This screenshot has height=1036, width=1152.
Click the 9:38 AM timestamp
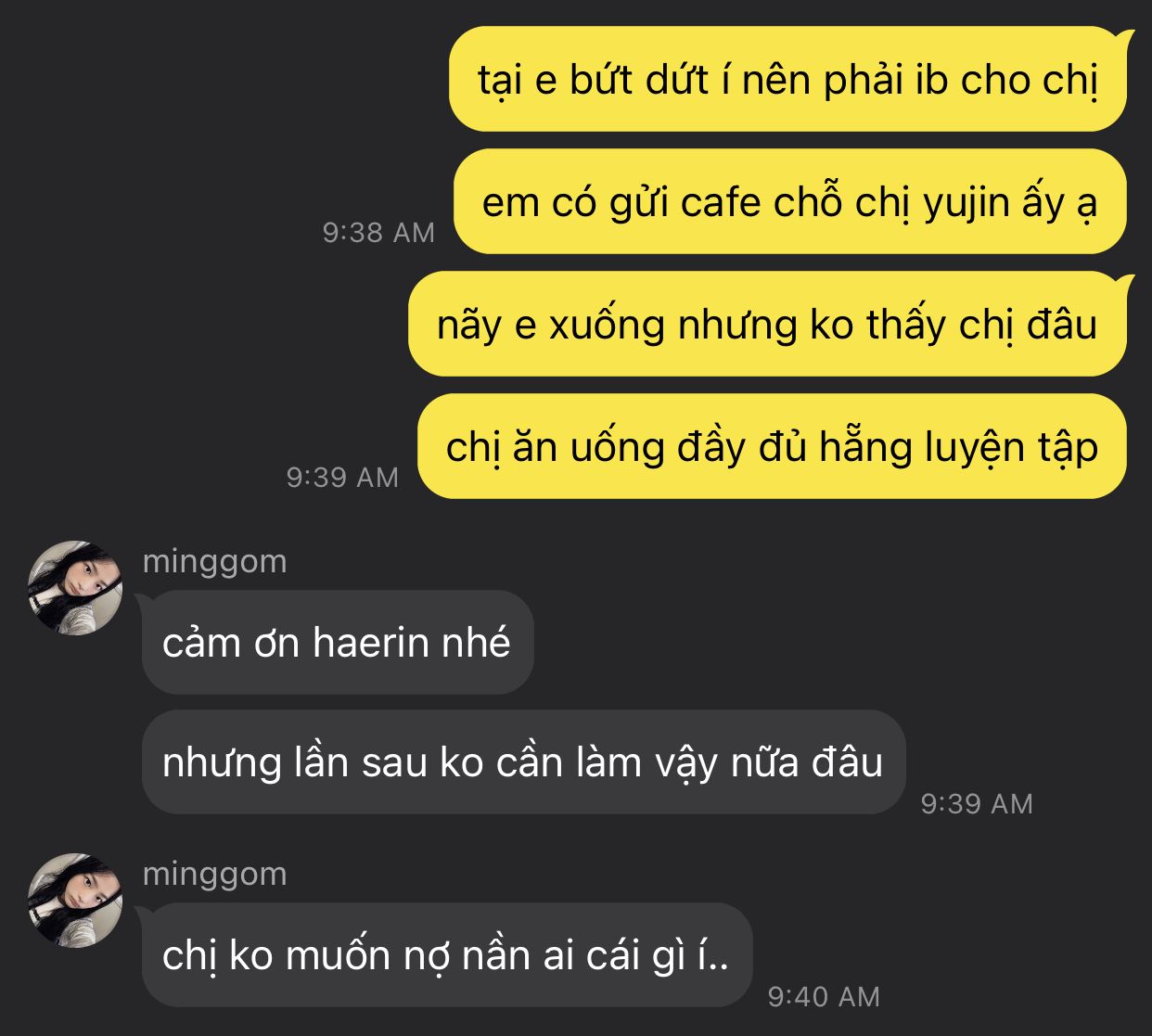pos(378,232)
